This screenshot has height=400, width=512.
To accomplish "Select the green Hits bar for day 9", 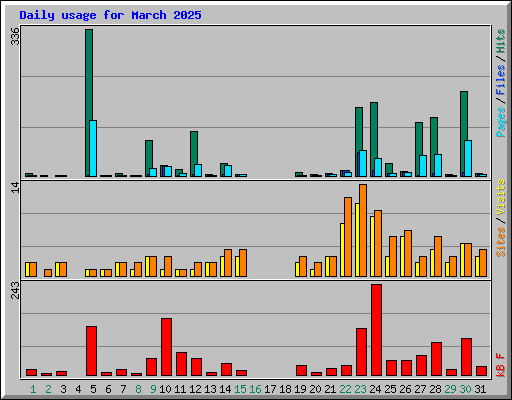I will [x=149, y=158].
